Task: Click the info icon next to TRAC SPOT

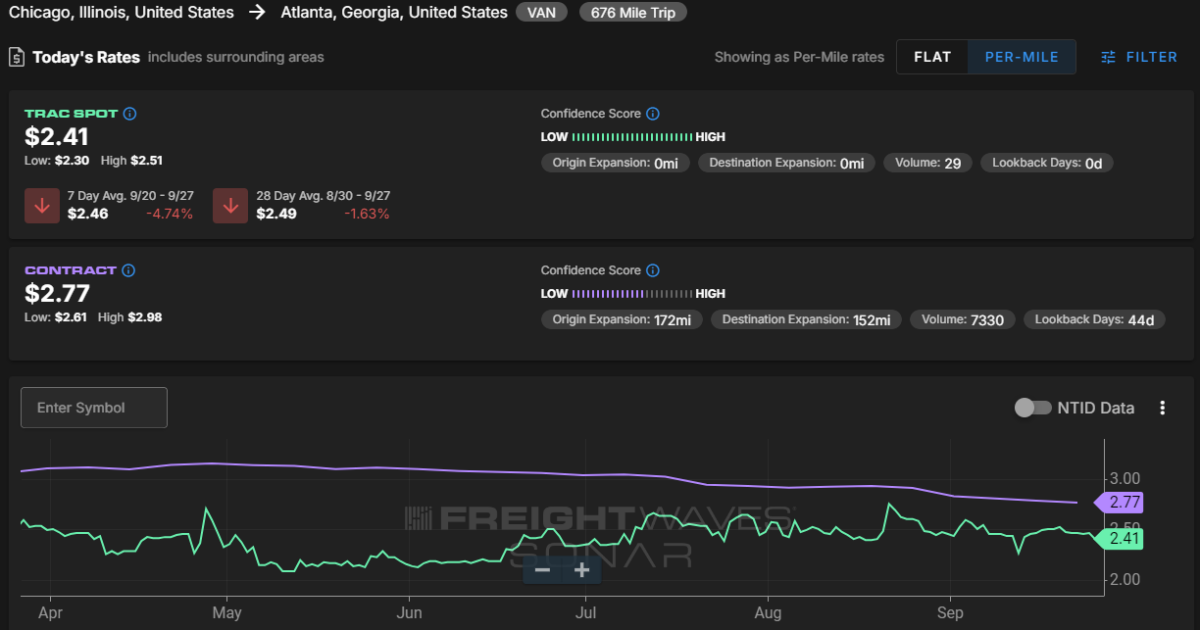Action: tap(130, 114)
